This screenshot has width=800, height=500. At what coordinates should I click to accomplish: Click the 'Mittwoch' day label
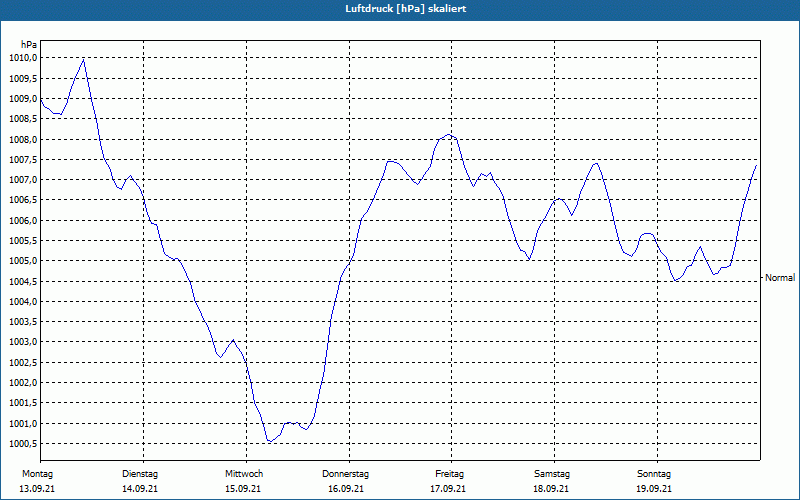pyautogui.click(x=244, y=474)
